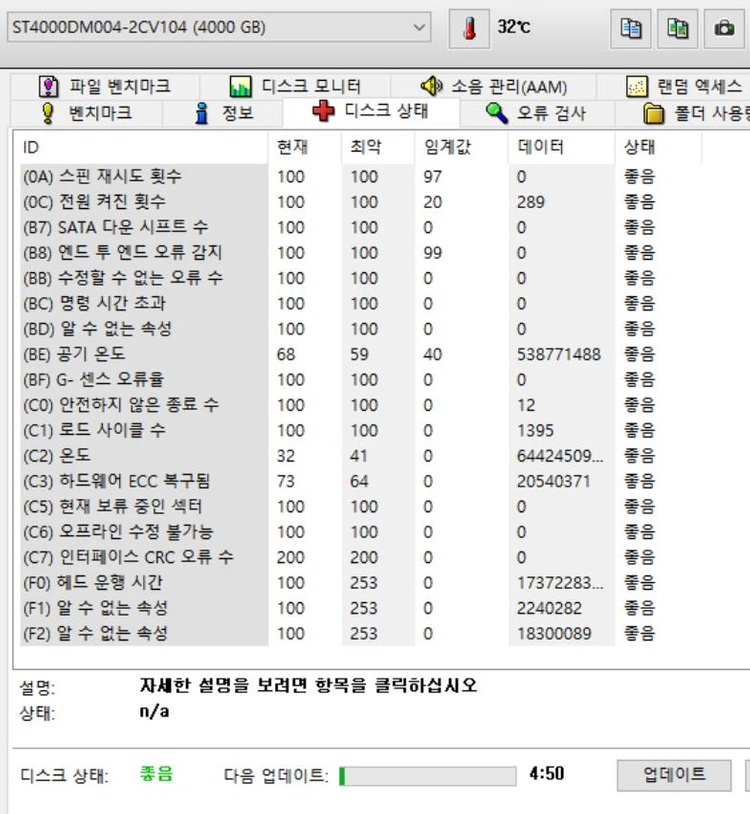Click the 랜덤 엑세스 scatter icon

(637, 87)
